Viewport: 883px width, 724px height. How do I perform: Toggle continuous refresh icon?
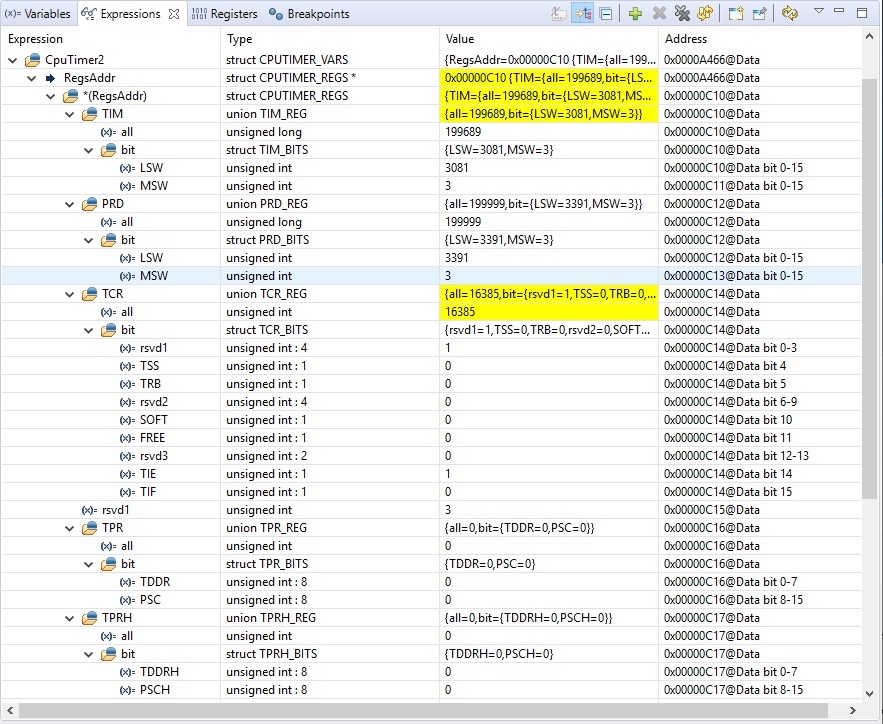point(790,14)
